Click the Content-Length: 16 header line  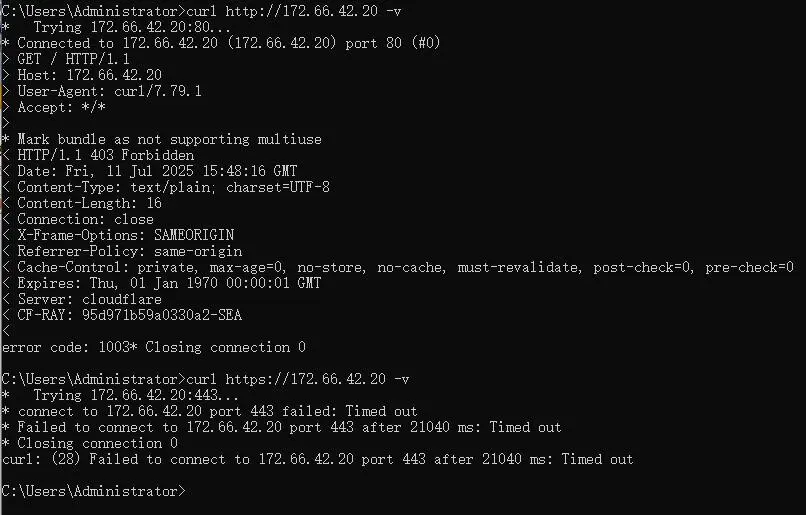click(82, 204)
